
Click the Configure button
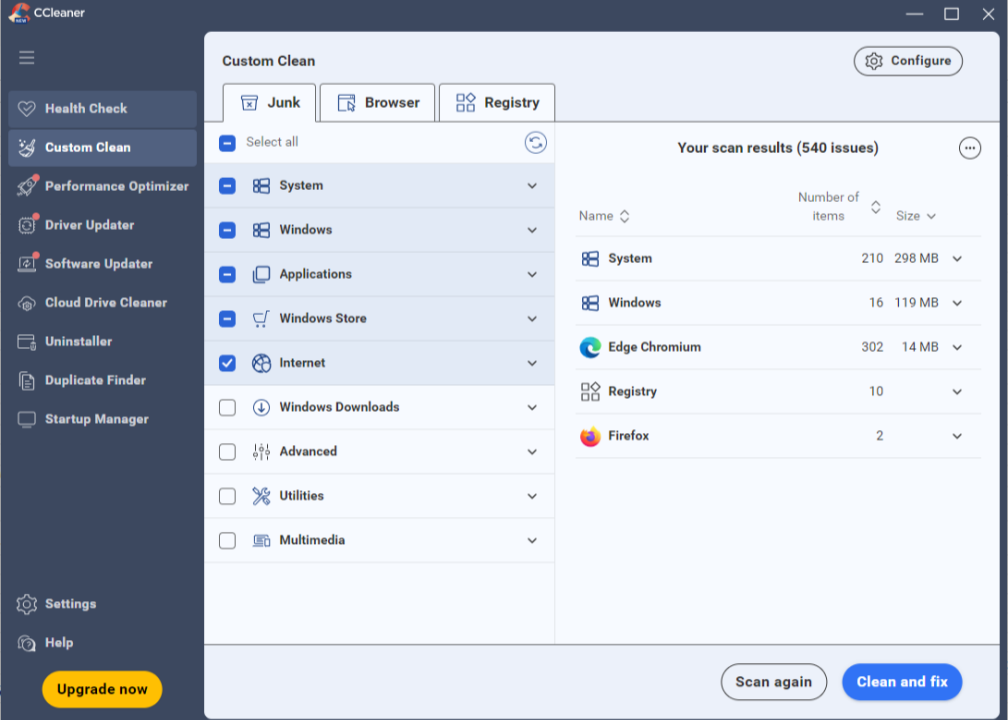[x=908, y=61]
